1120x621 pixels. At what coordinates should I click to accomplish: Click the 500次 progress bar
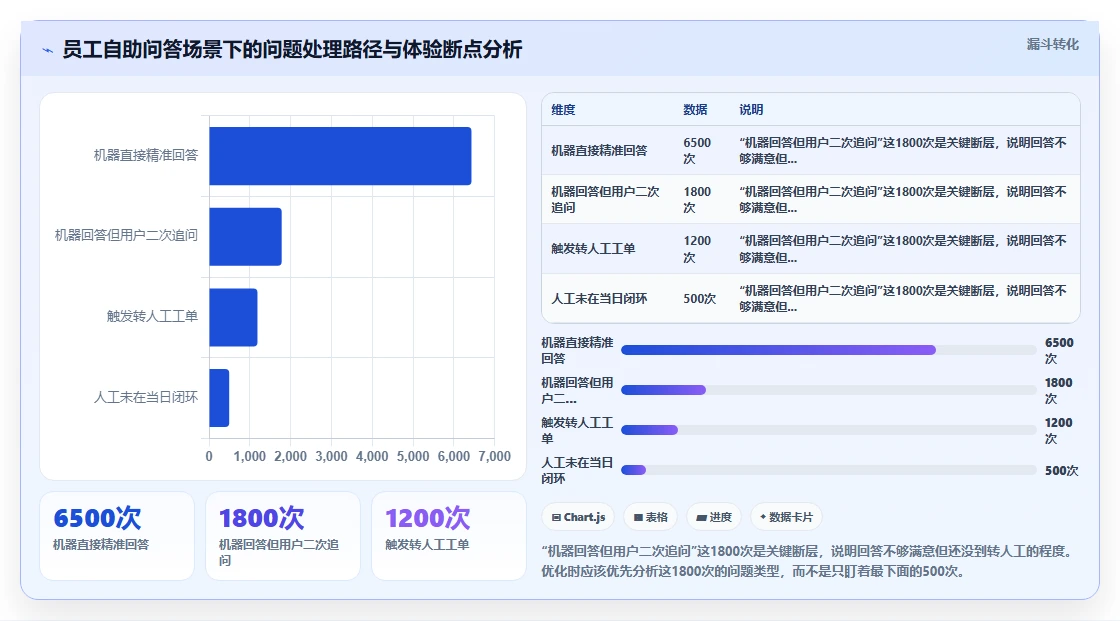[x=829, y=470]
